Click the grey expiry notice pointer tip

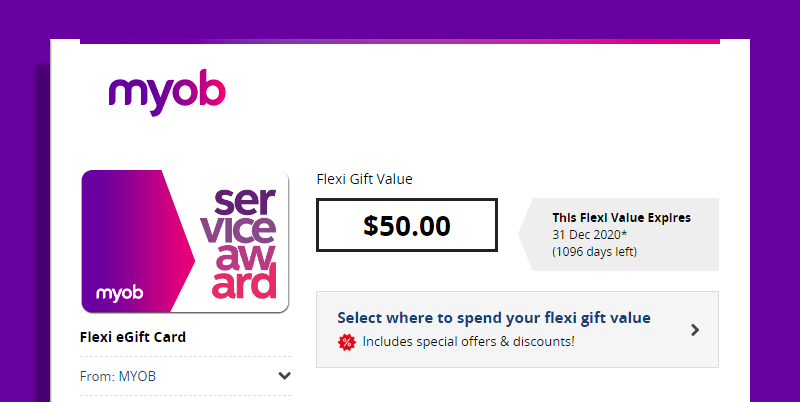coord(522,235)
